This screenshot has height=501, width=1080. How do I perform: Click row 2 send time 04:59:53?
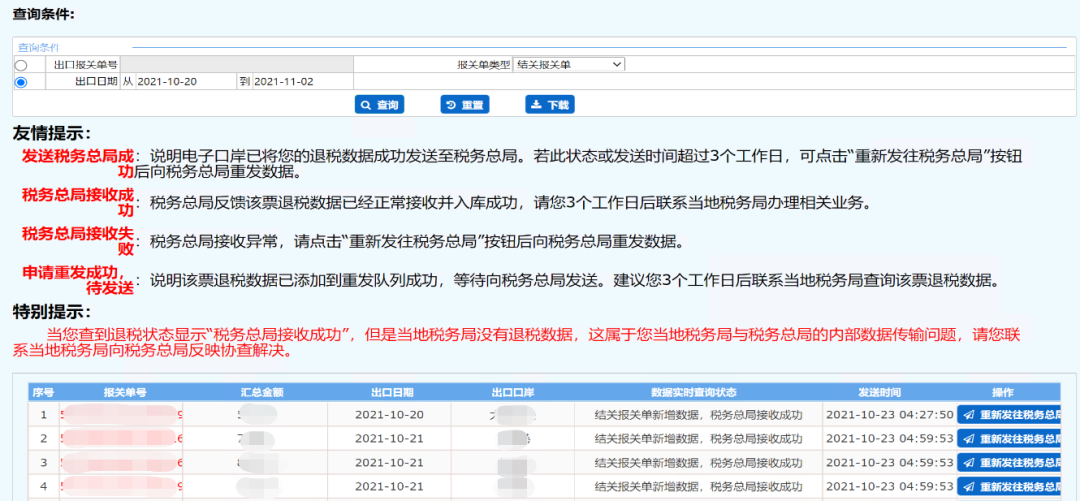click(x=889, y=439)
